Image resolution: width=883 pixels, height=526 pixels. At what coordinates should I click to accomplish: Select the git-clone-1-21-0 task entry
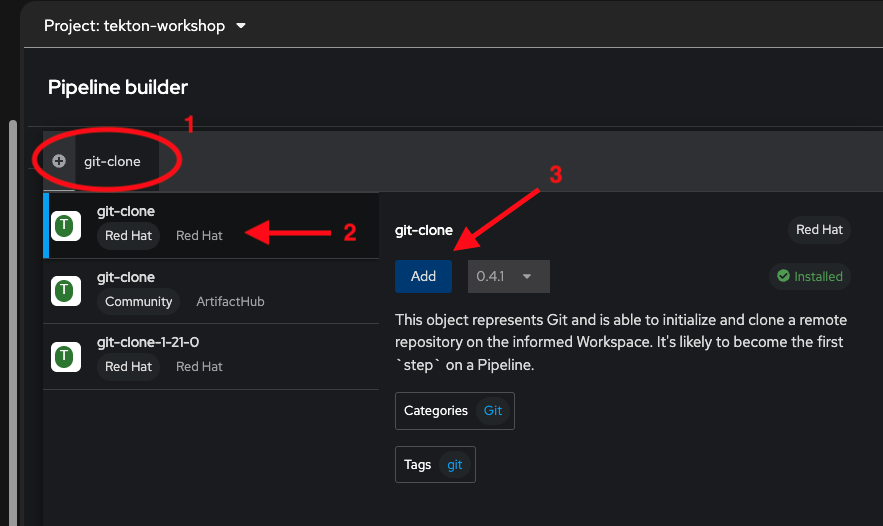tap(210, 355)
